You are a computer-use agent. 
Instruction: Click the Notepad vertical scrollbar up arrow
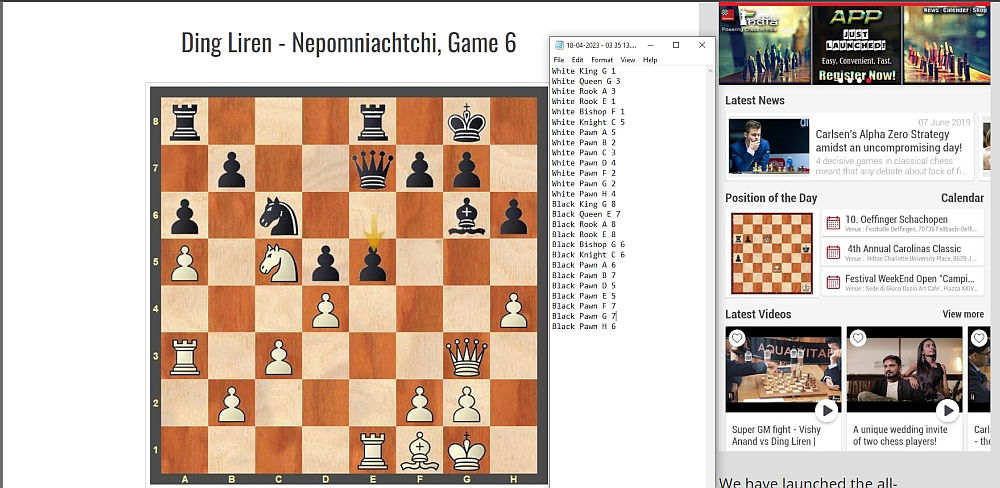tap(711, 72)
